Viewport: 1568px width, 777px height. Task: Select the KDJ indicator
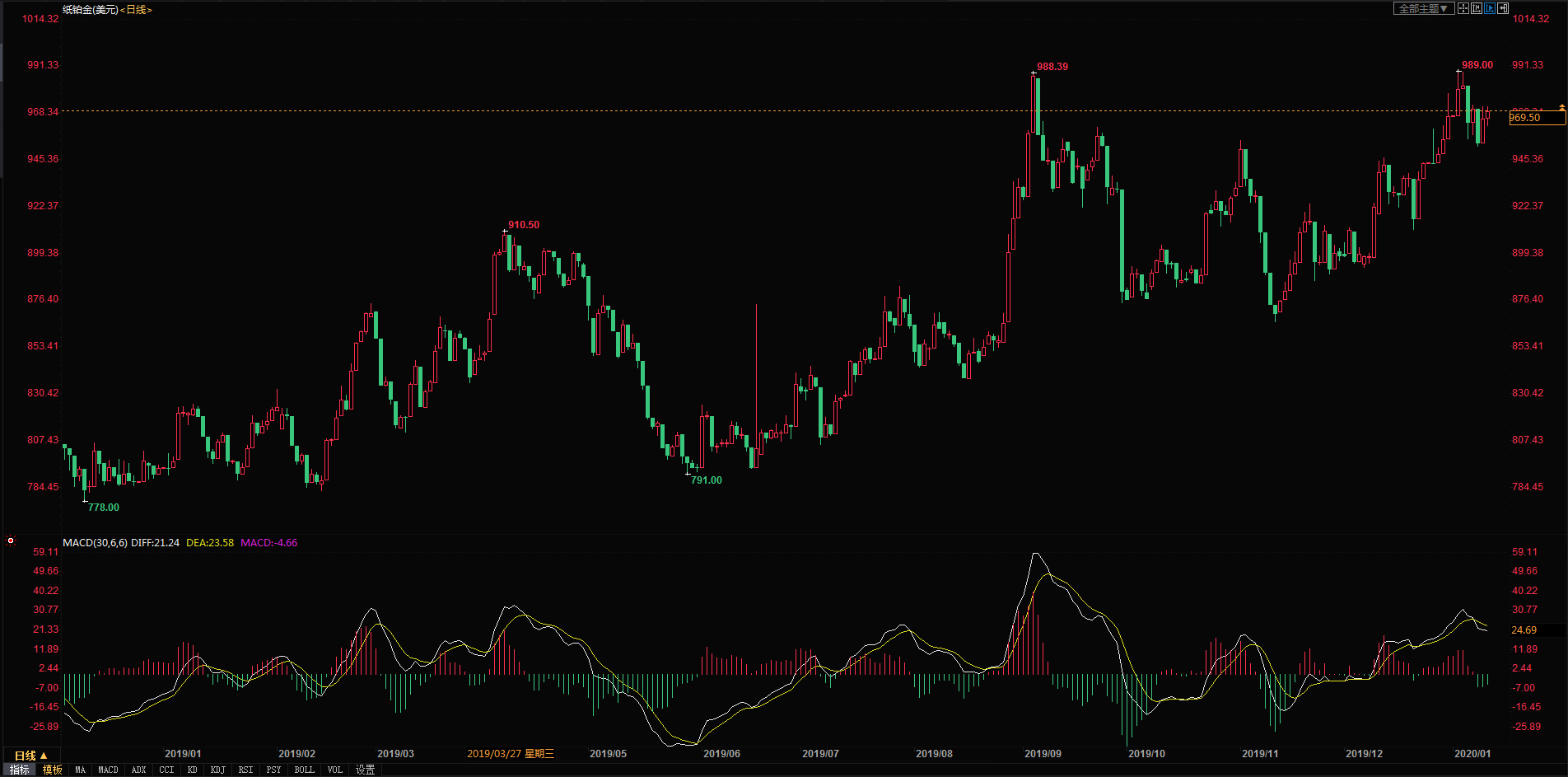tap(217, 770)
